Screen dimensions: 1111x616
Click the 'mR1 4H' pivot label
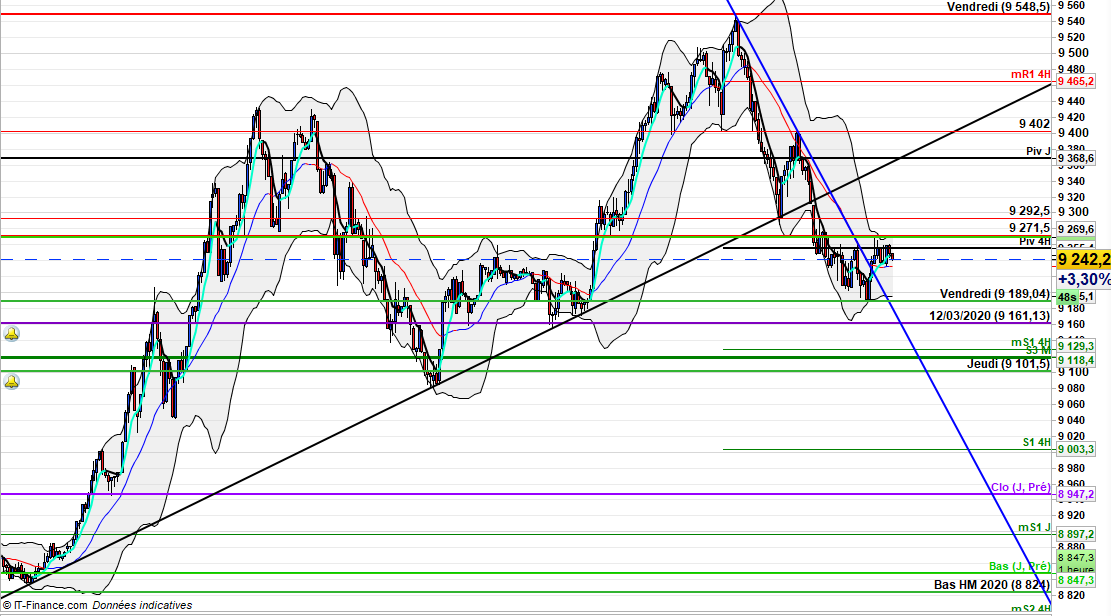coord(1031,74)
